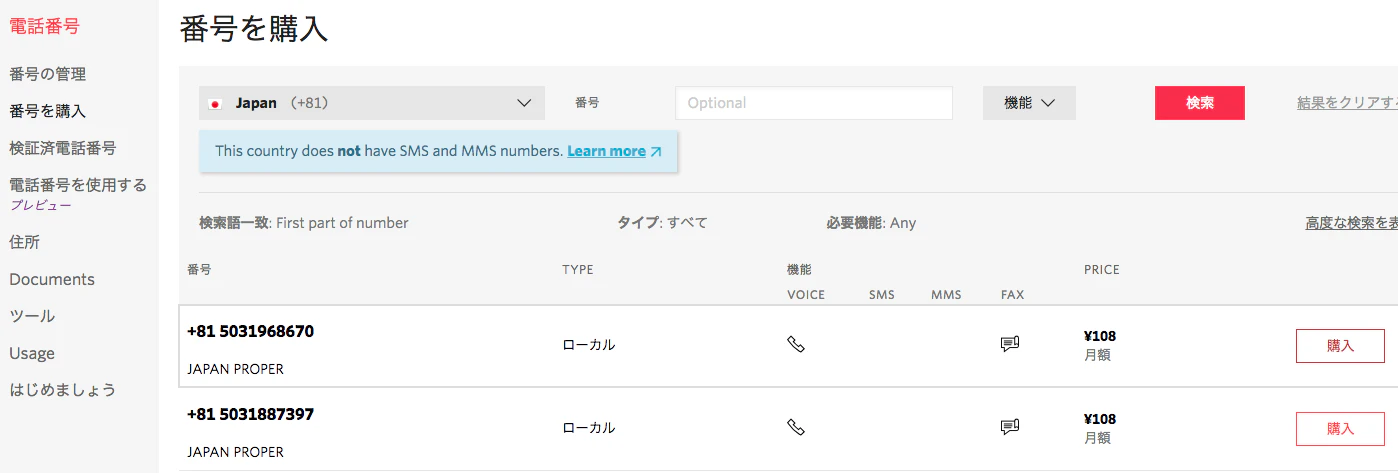Viewport: 1398px width, 473px height.
Task: Click 必要機能: Any filter text
Action: [x=871, y=223]
